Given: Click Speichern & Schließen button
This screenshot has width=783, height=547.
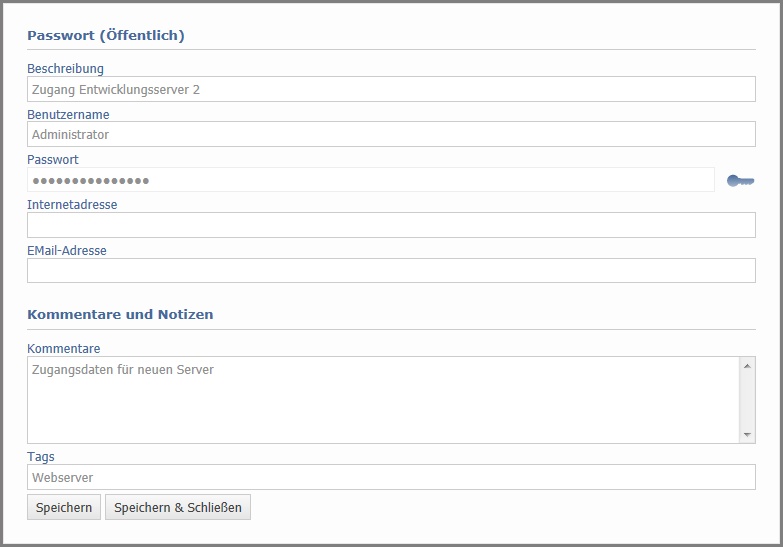Looking at the screenshot, I should point(178,508).
